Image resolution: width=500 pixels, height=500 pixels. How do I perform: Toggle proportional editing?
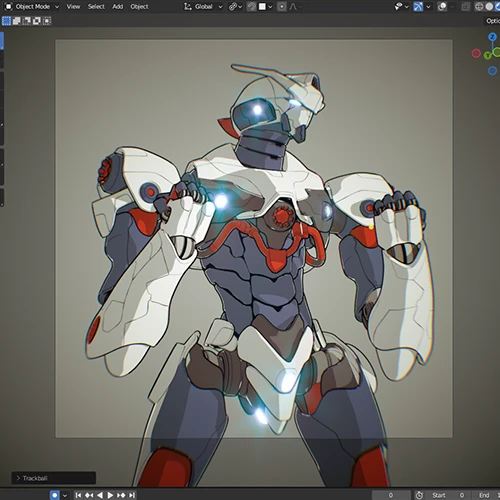click(x=282, y=6)
